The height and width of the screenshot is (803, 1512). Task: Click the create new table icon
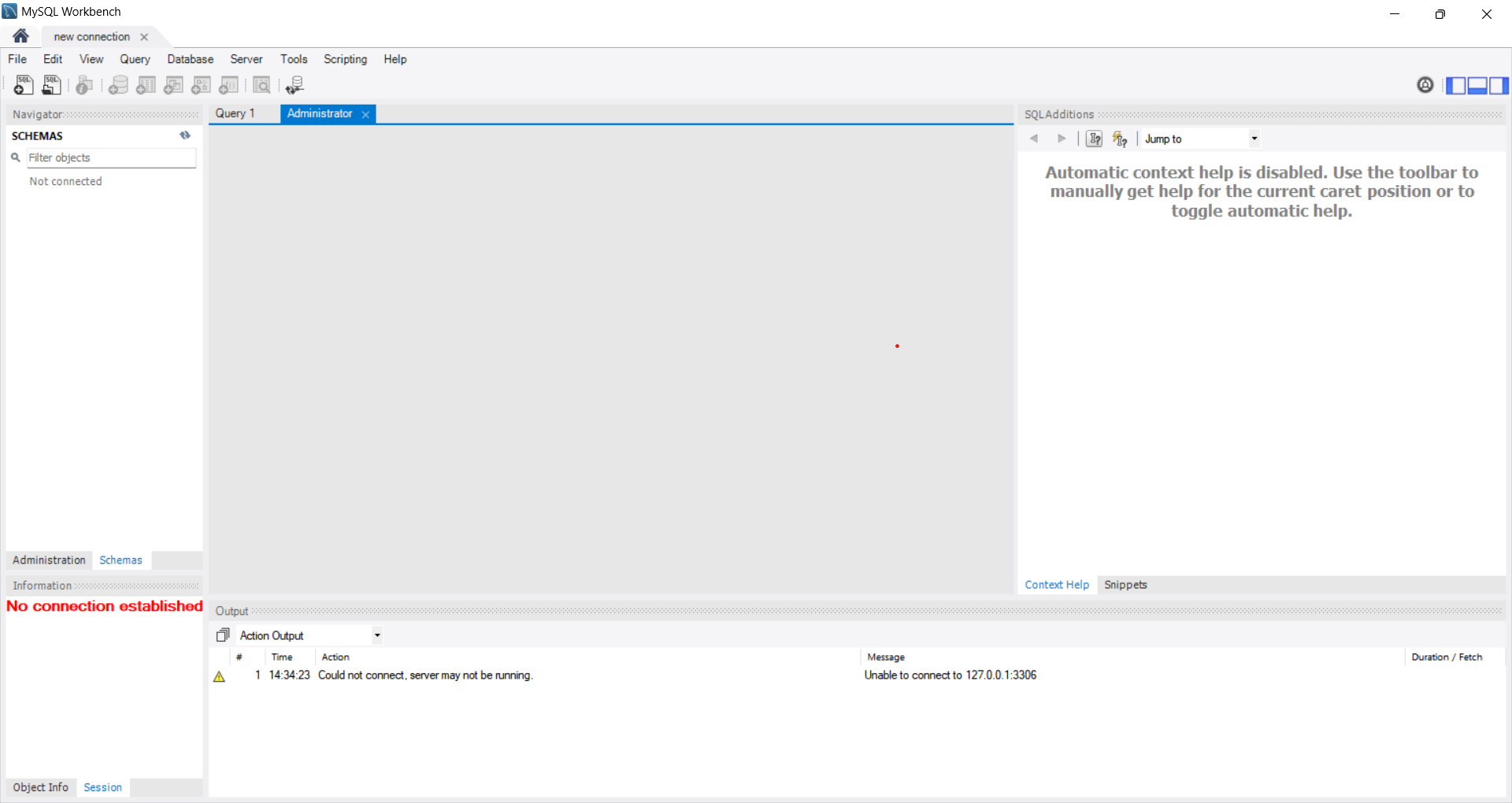[146, 85]
